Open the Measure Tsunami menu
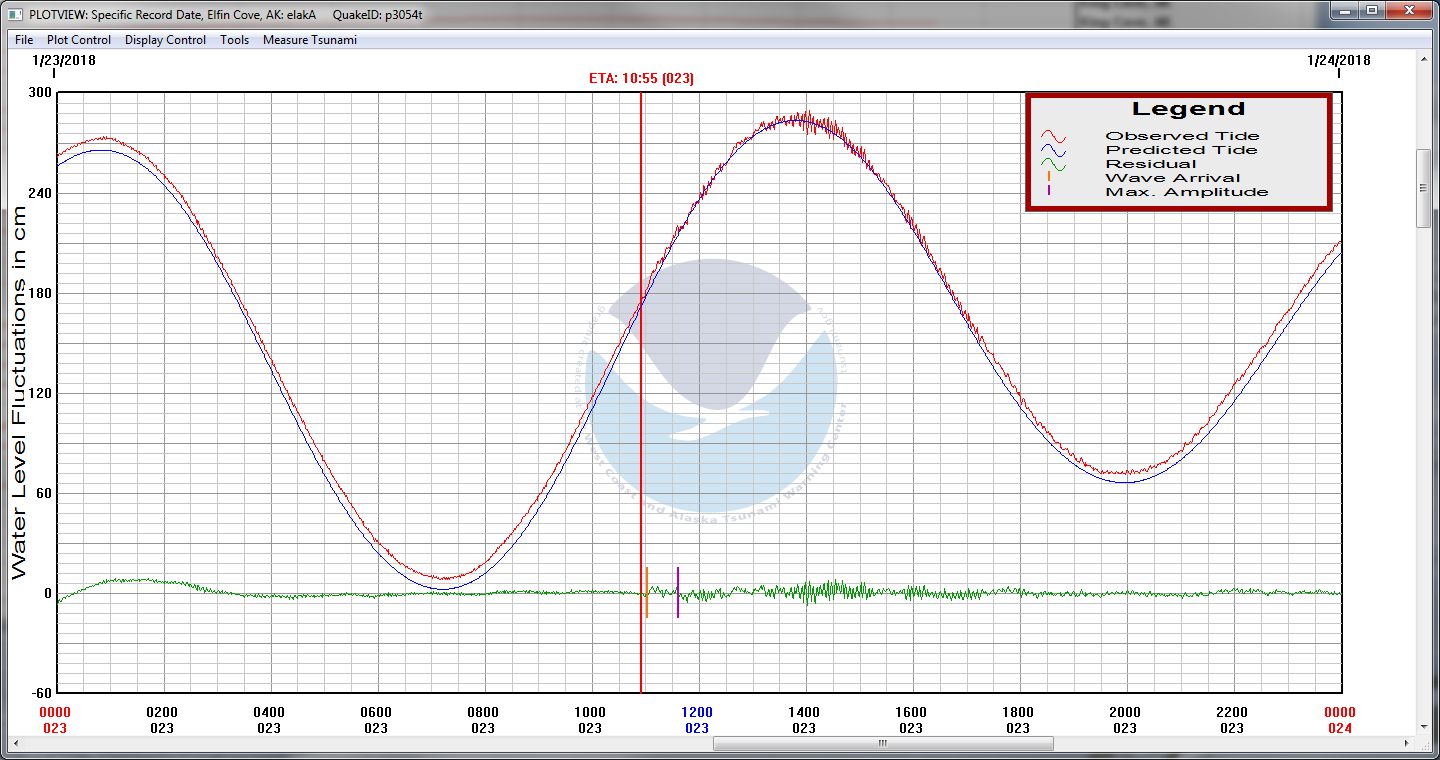Screen dimensions: 1440x760 pyautogui.click(x=309, y=40)
